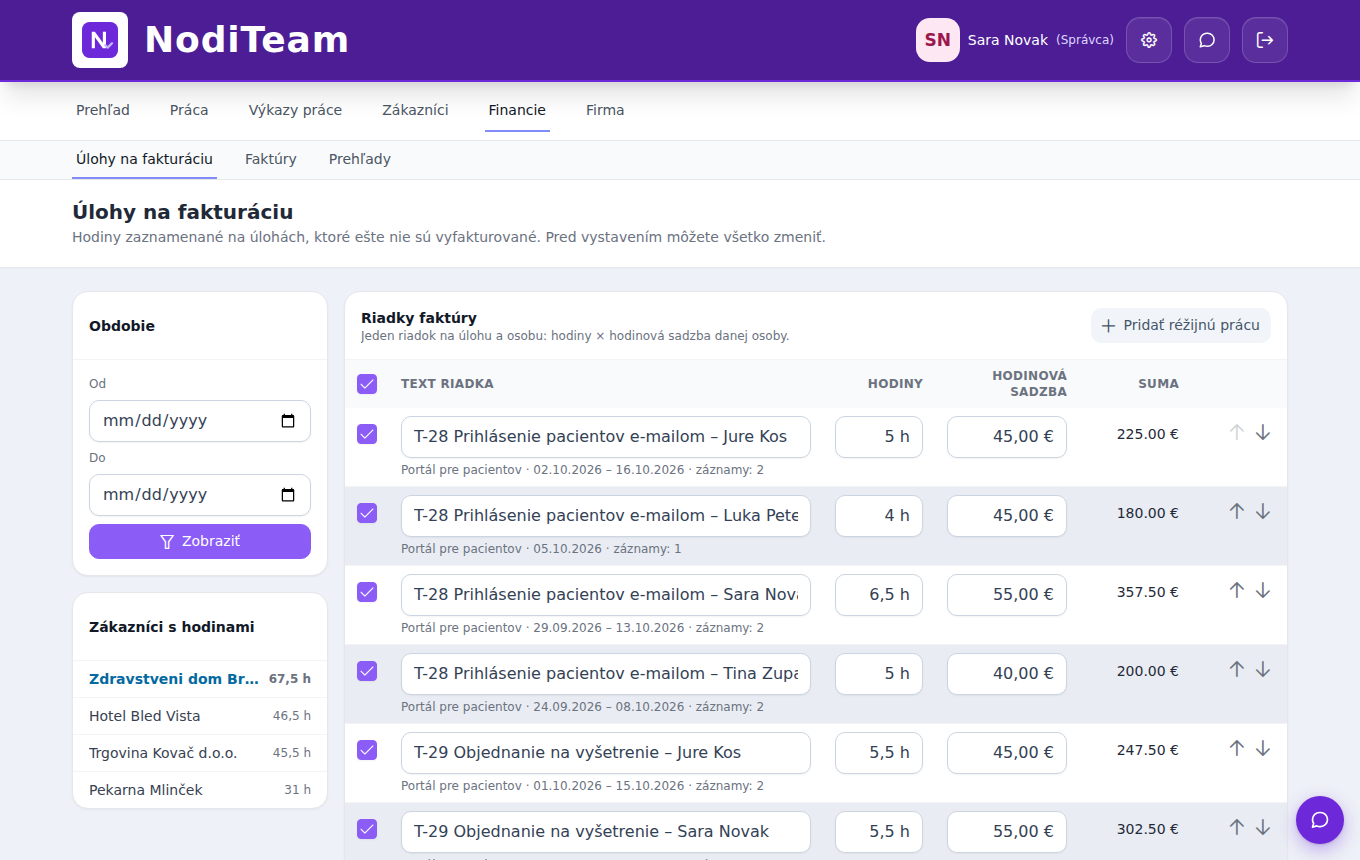The image size is (1360, 860).
Task: Open the Práca menu item
Action: tap(189, 110)
